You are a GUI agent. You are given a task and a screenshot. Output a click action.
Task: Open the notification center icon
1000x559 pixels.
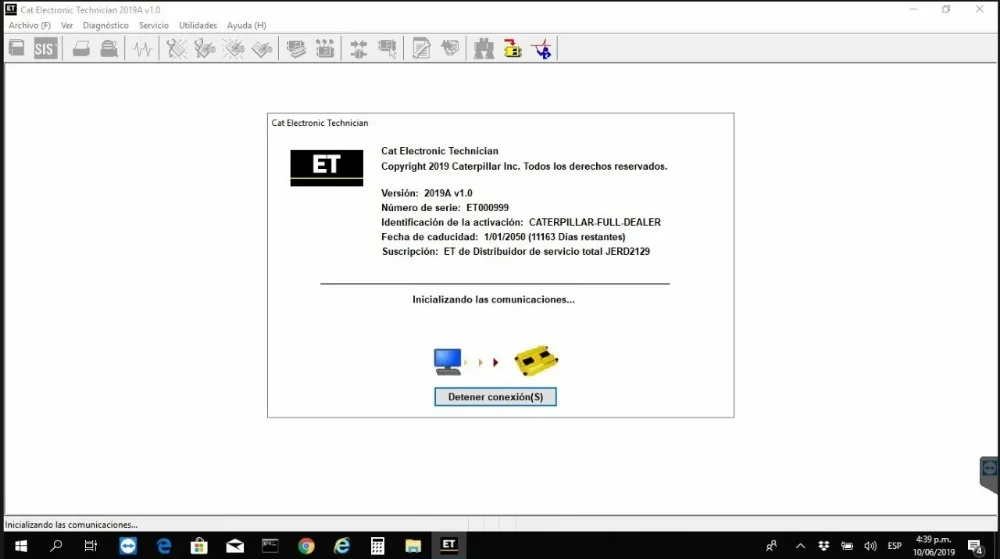pos(975,546)
